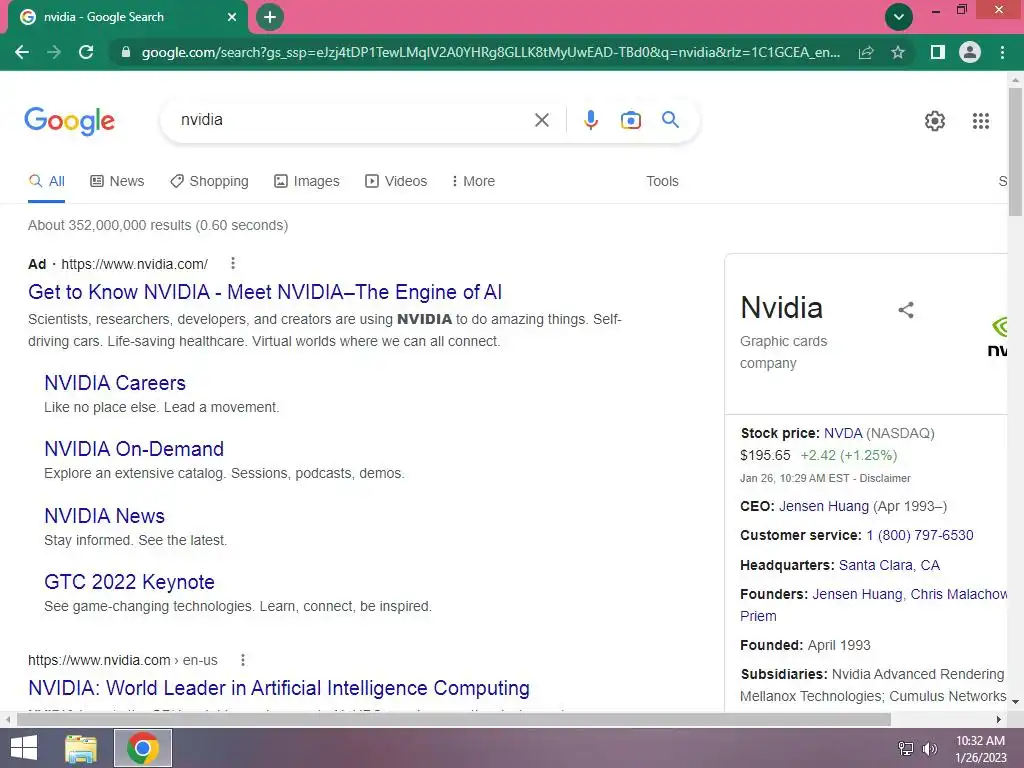Open search Tools options
The height and width of the screenshot is (768, 1024).
[662, 182]
